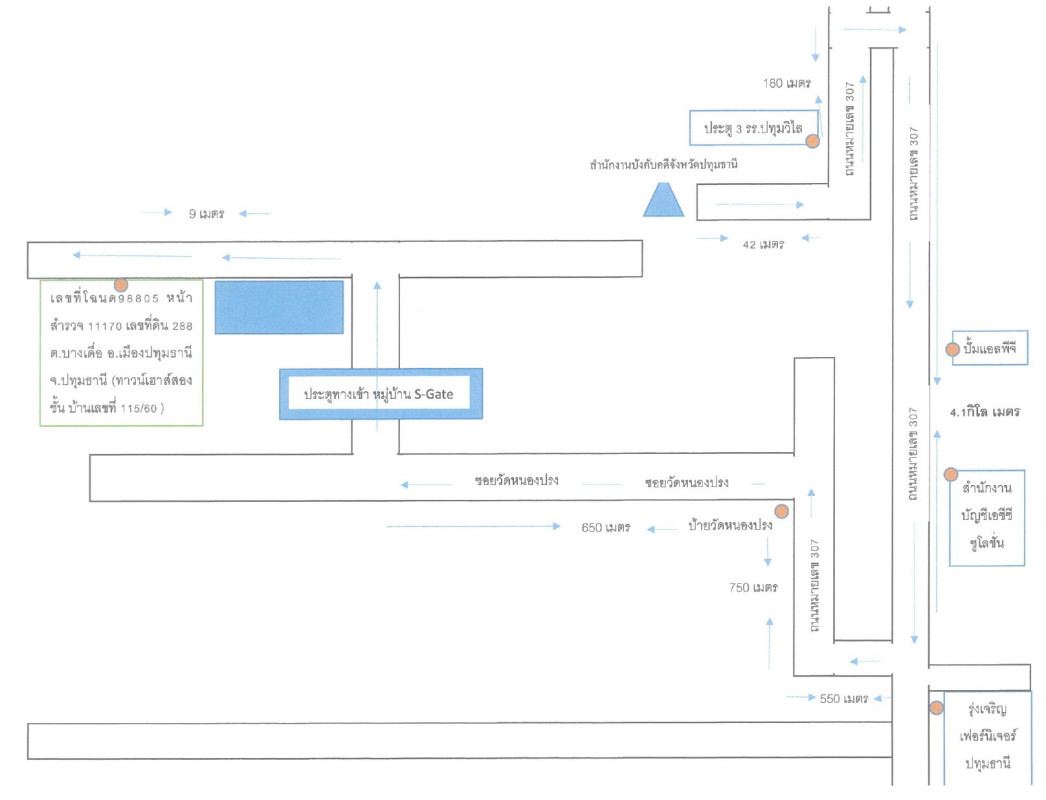Click the green-bordered land deed description box

pos(120,354)
